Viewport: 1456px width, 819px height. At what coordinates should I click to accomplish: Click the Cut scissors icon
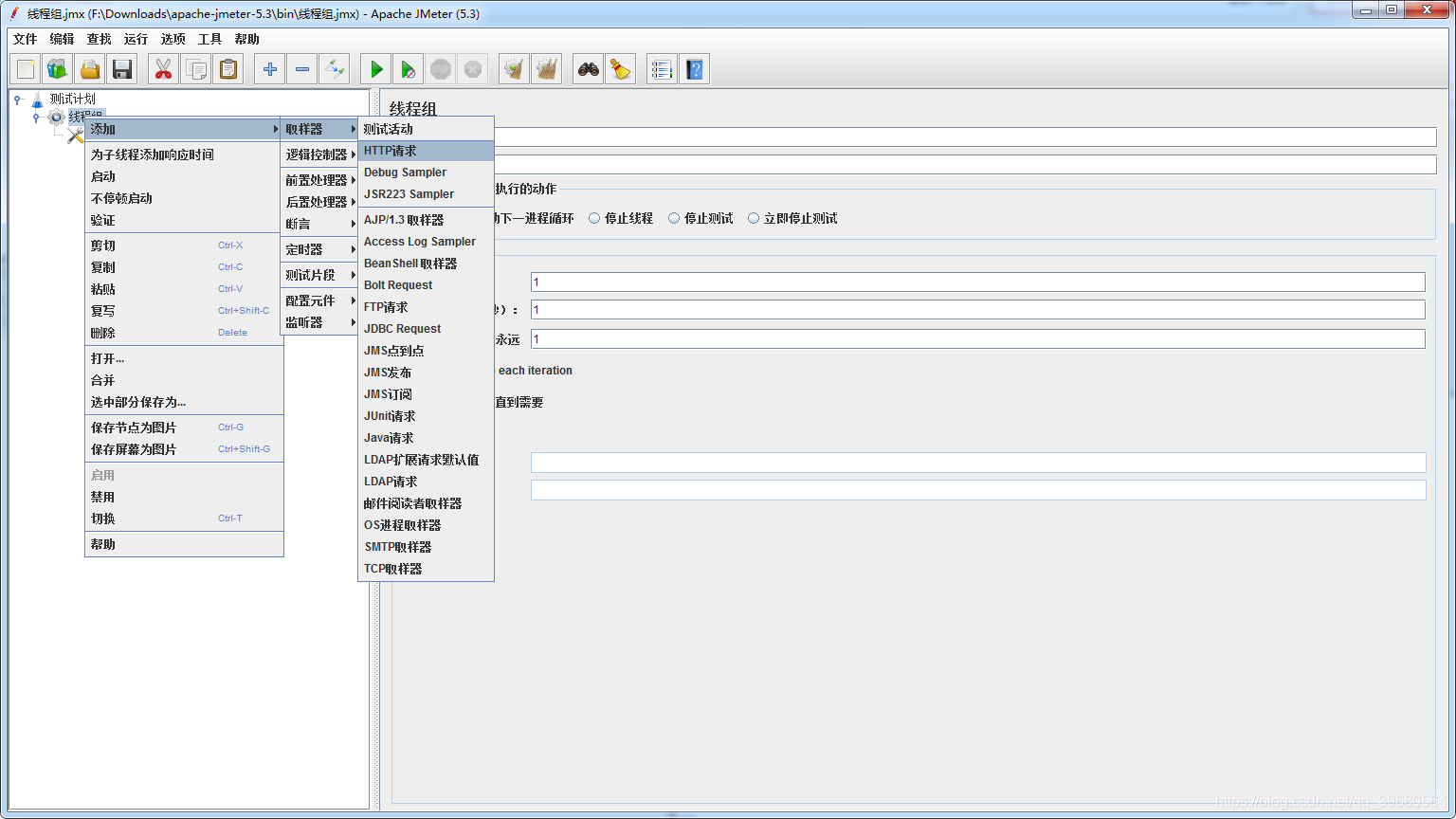164,69
